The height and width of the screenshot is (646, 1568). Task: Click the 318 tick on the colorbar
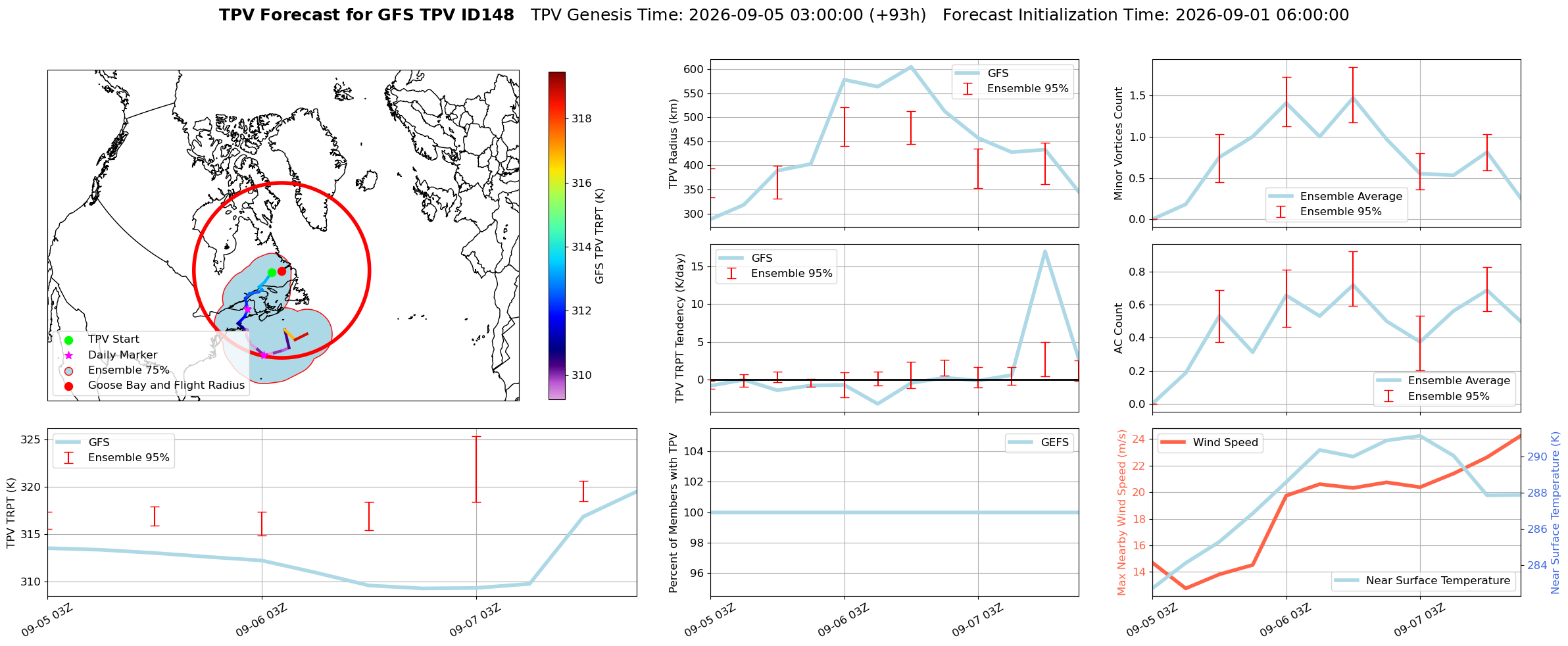click(x=581, y=119)
